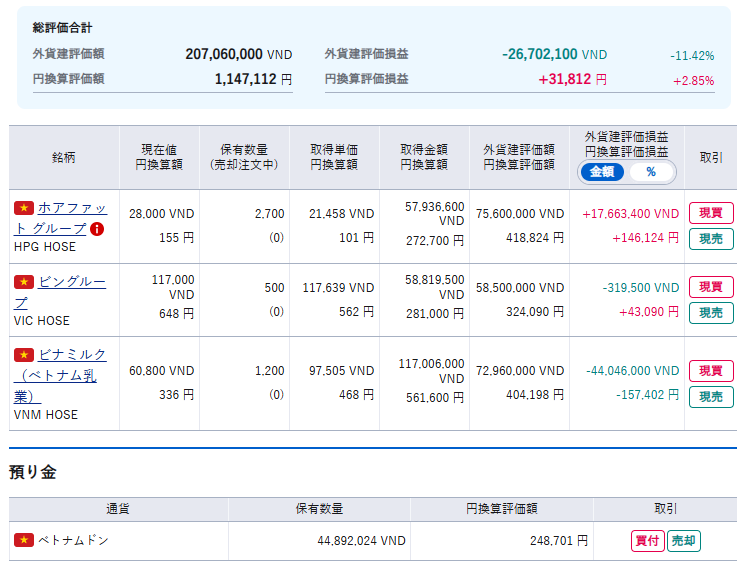
Task: Click the 外貨建評価額 円換算評価額 column header
Action: (x=519, y=157)
